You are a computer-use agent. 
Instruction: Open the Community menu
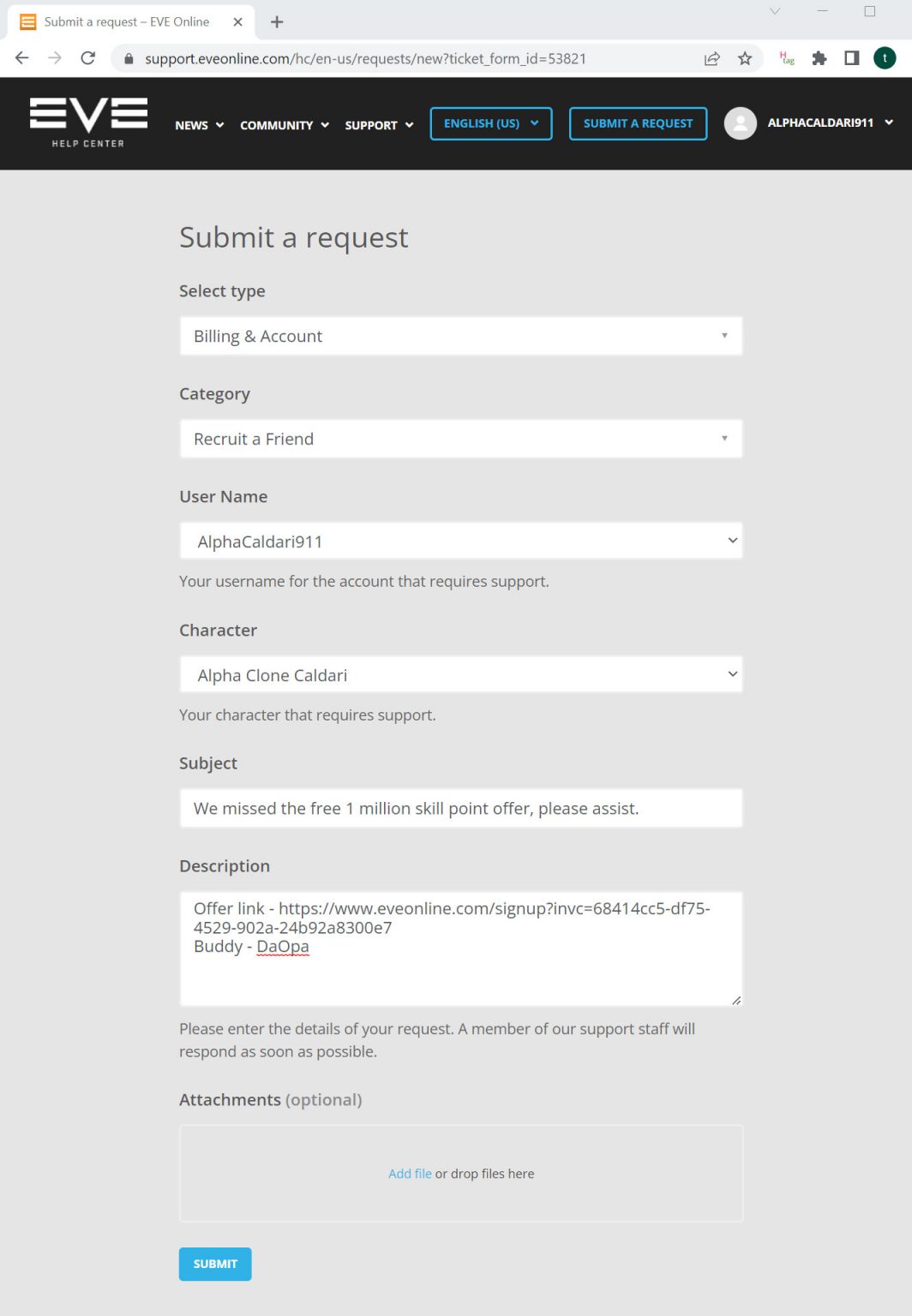pos(284,125)
